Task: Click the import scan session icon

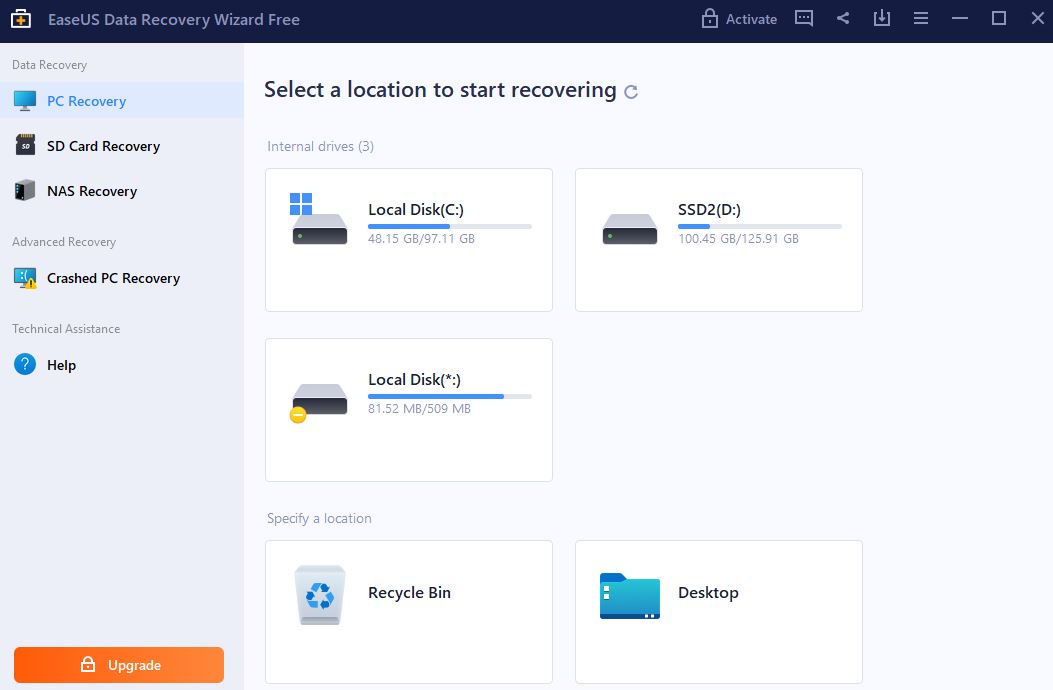Action: pos(882,19)
